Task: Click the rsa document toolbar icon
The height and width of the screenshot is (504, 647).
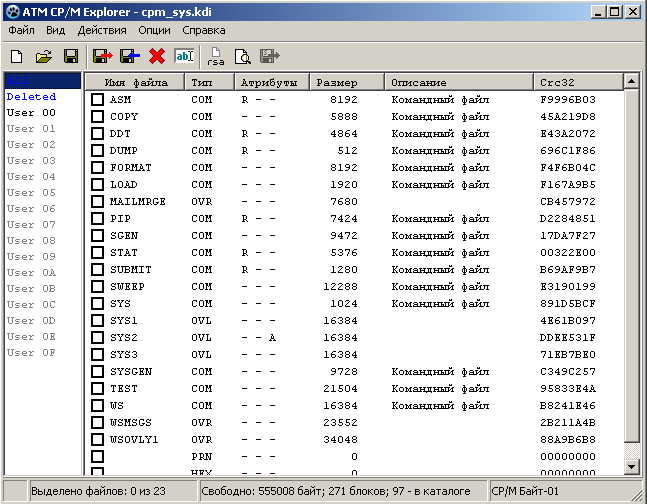Action: point(216,56)
